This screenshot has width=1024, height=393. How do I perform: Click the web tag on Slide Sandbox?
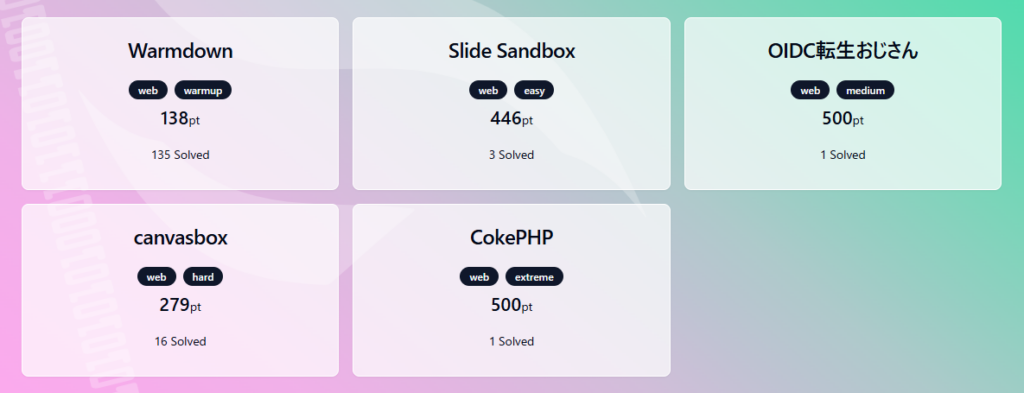click(x=488, y=91)
